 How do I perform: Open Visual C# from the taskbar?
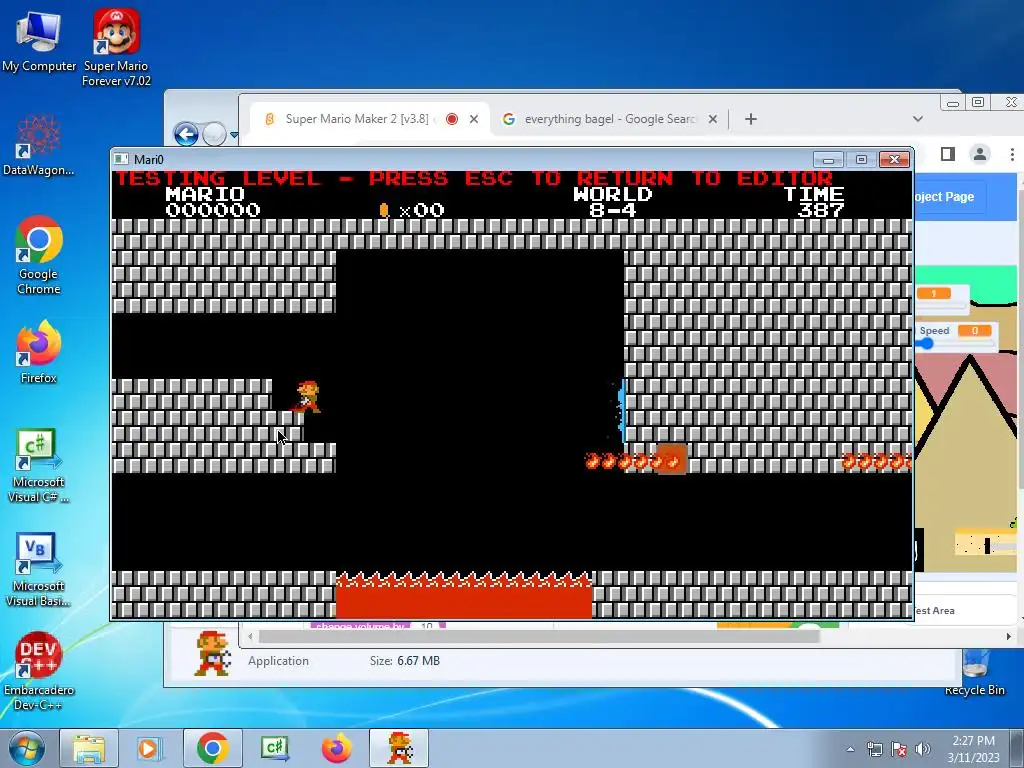274,748
